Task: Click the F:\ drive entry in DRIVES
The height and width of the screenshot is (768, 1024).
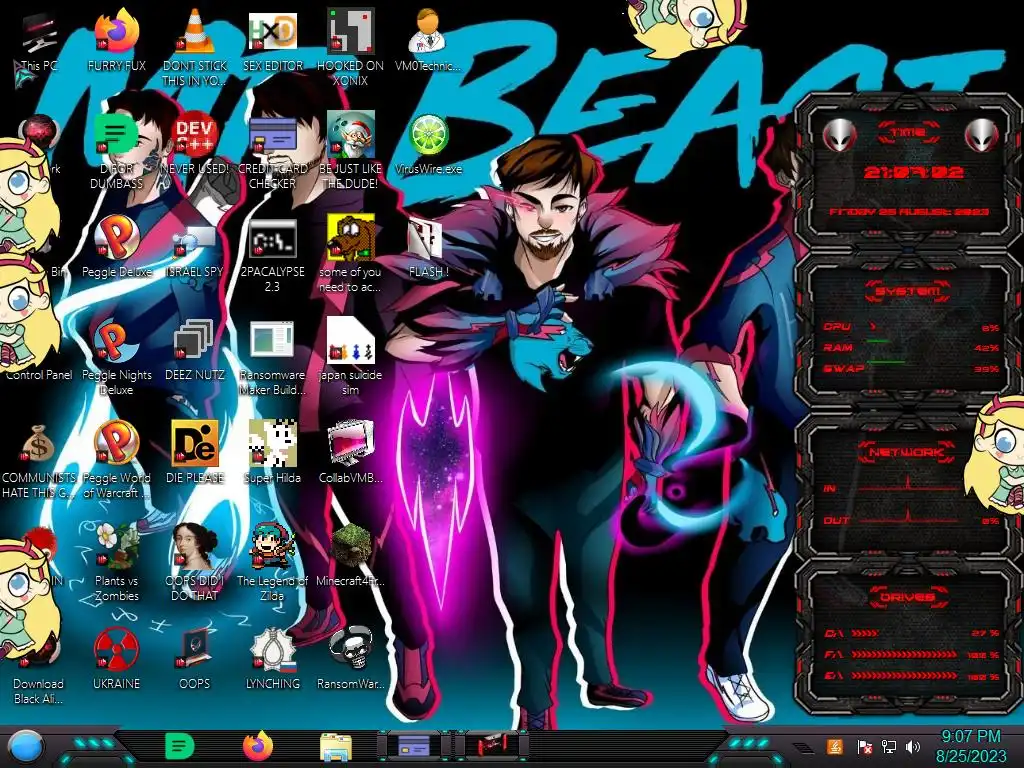Action: (x=910, y=654)
